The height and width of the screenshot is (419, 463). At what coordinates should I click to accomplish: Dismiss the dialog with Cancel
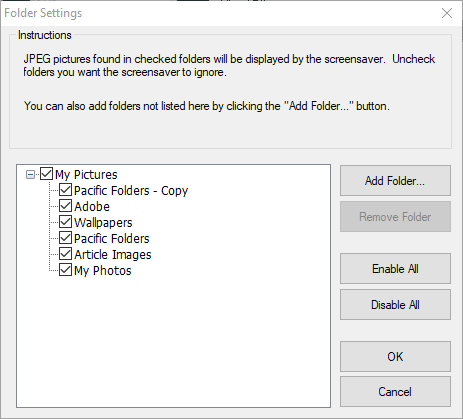pyautogui.click(x=395, y=392)
